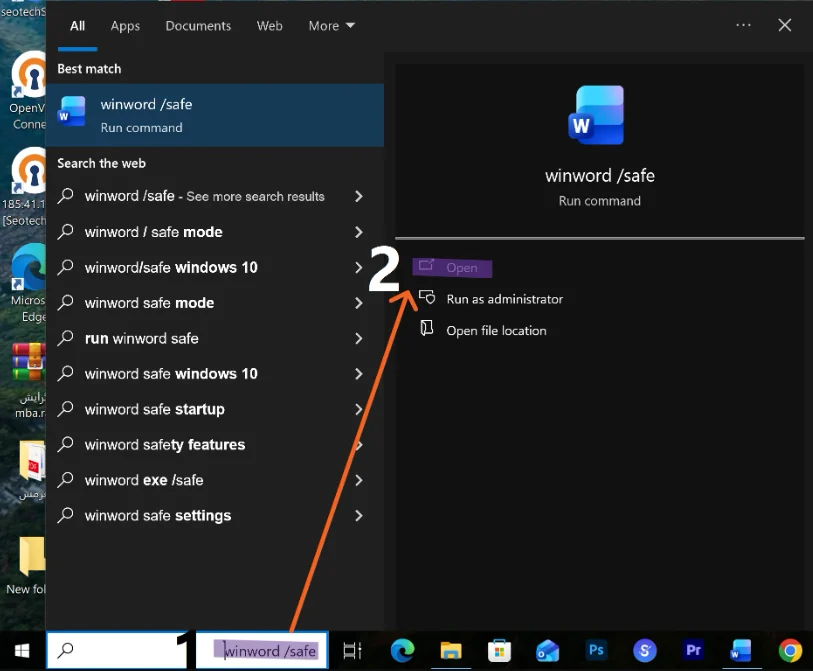Select the winword /safe best match result
This screenshot has width=813, height=671.
215,115
